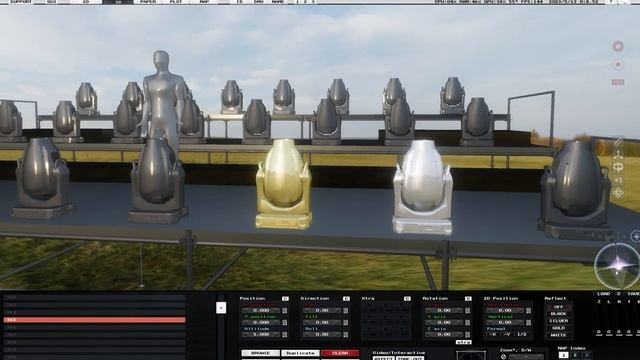640x360 pixels.
Task: Click the Duplicate button
Action: (300, 353)
